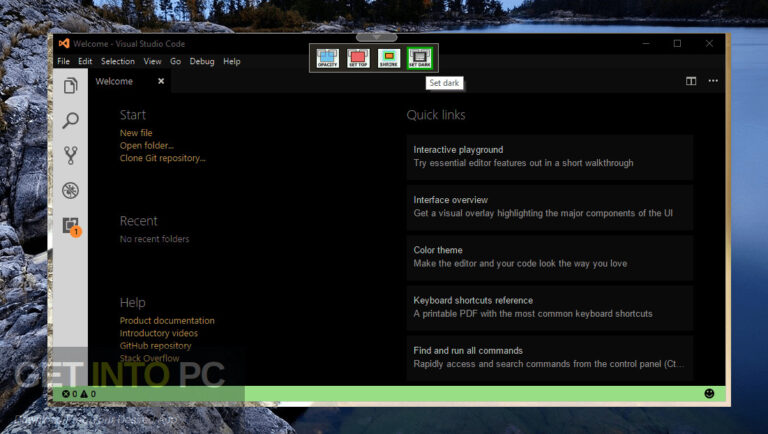Click the Set Top button in the floating toolbar
Viewport: 768px width, 434px height.
click(358, 58)
